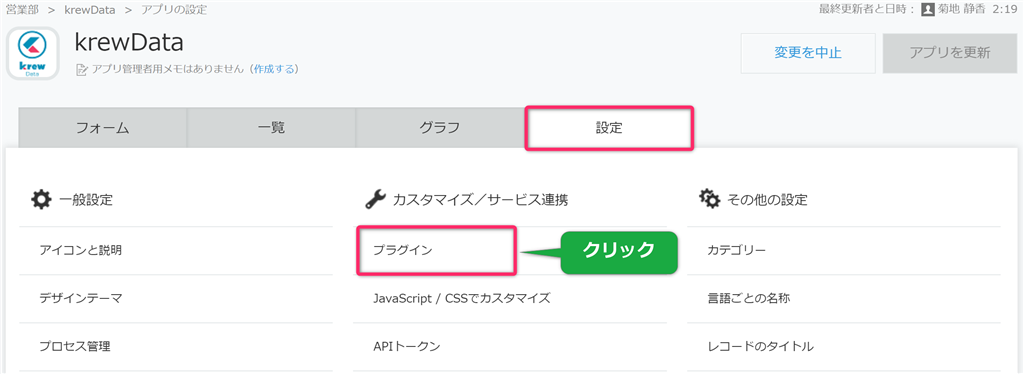Click the 変更を中止 button
Image resolution: width=1024 pixels, height=374 pixels.
(808, 53)
